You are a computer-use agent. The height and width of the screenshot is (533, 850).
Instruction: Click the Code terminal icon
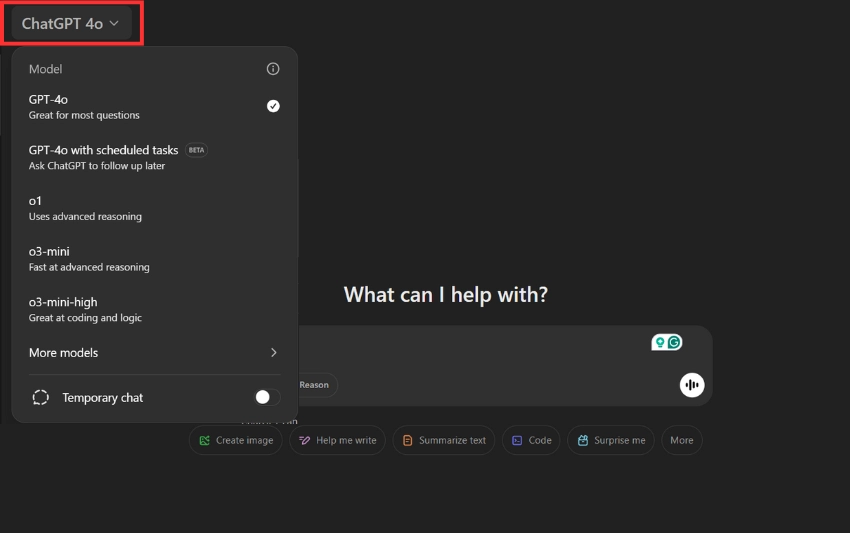pos(517,440)
